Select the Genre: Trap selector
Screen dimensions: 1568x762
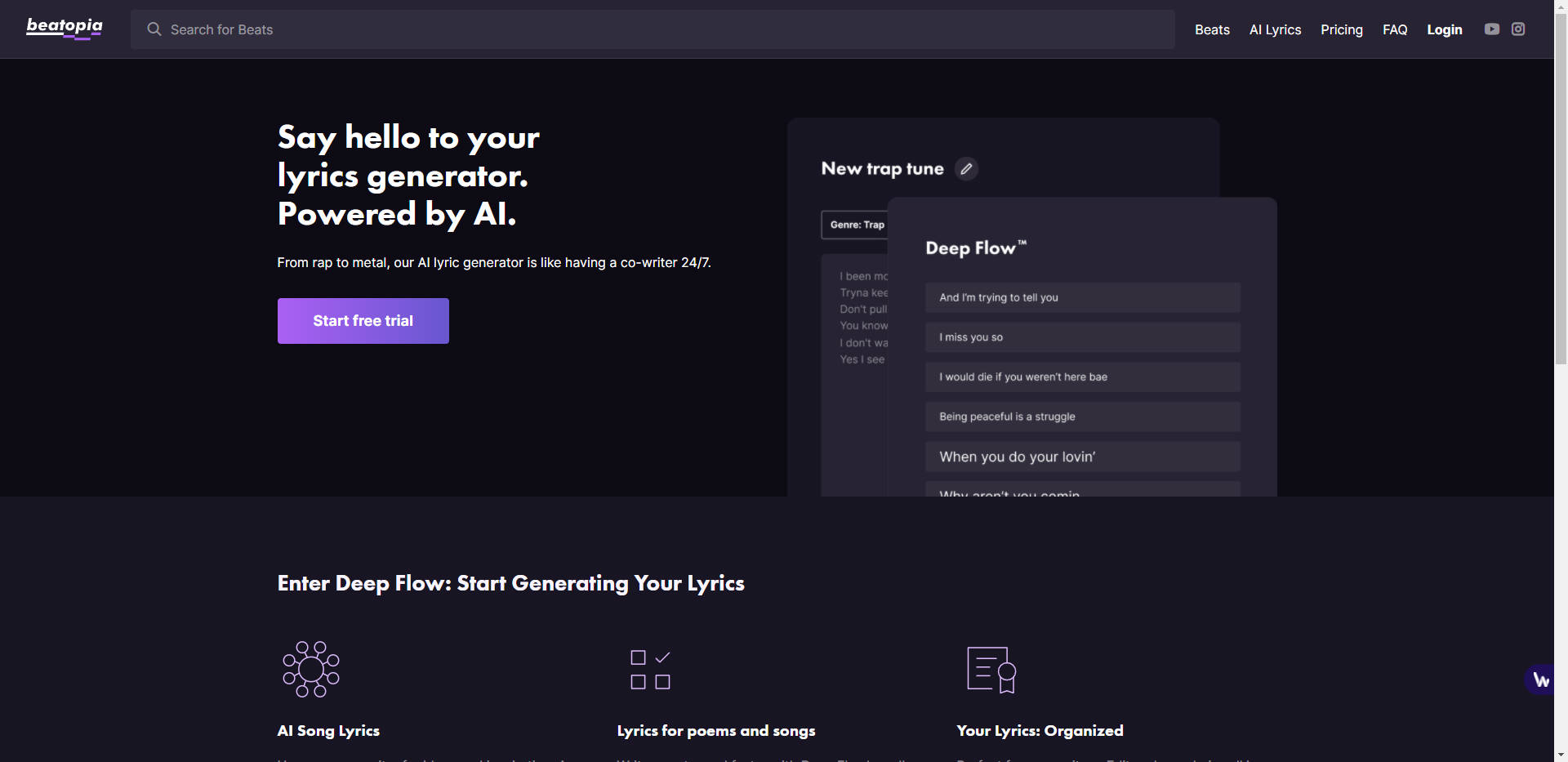click(x=856, y=225)
